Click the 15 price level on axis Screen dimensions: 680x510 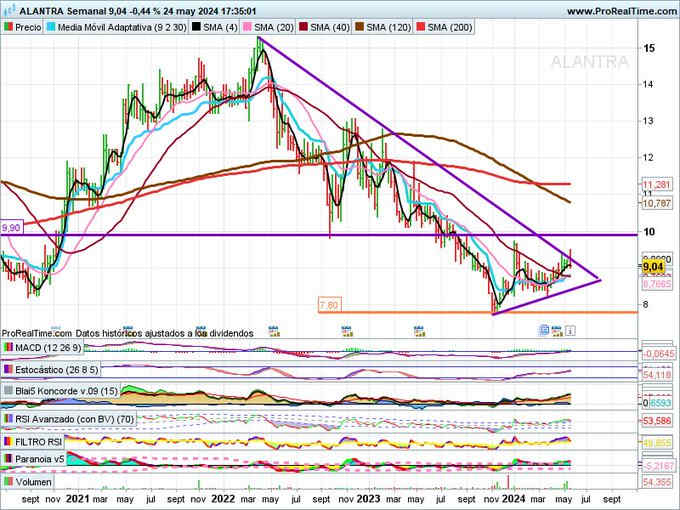pos(649,48)
